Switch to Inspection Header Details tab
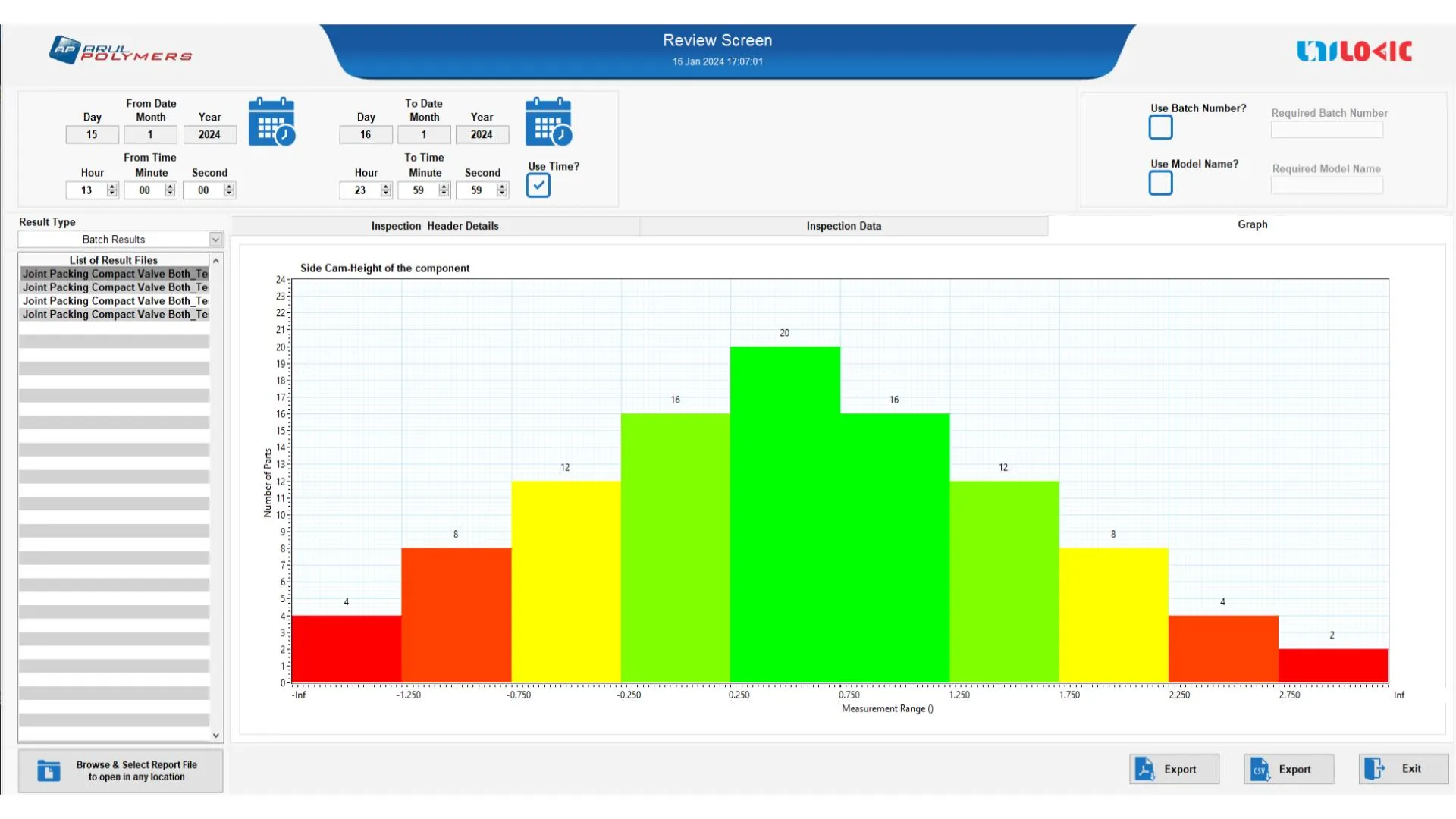This screenshot has width=1456, height=819. pos(435,226)
